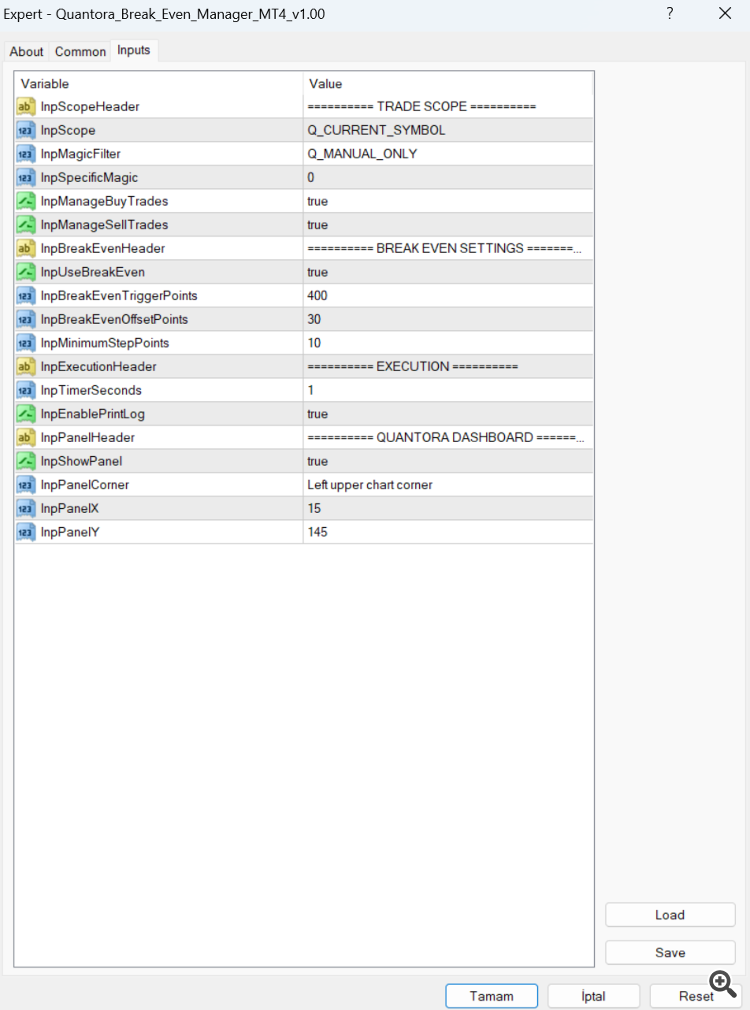Viewport: 750px width, 1010px height.
Task: Select the InpMinimumStepPoints variable name
Action: point(104,343)
